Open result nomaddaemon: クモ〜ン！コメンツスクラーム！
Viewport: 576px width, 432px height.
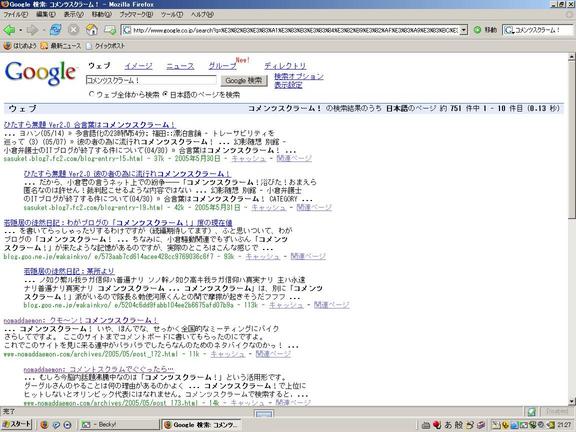tap(81, 320)
